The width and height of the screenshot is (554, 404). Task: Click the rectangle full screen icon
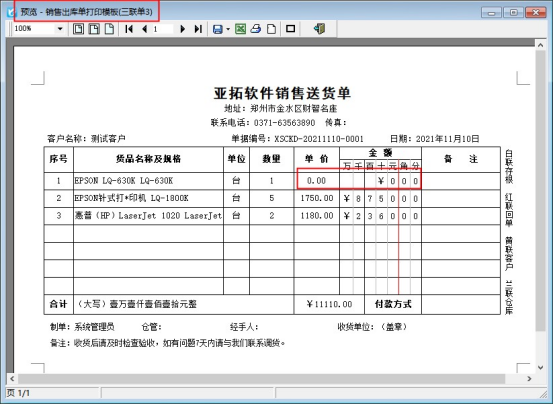pyautogui.click(x=290, y=28)
